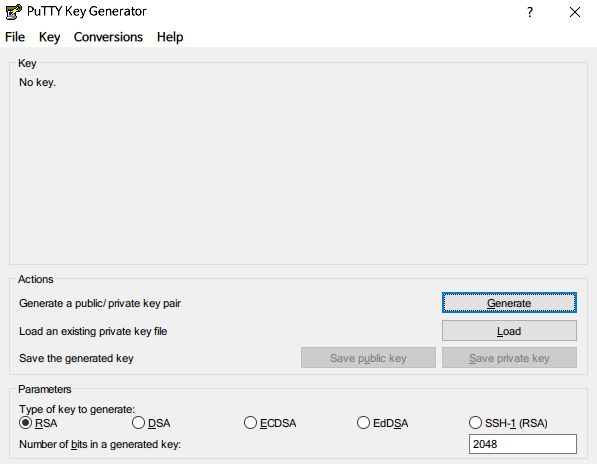Click the number of bits field showing 2048
Viewport: 597px width, 464px height.
[523, 444]
